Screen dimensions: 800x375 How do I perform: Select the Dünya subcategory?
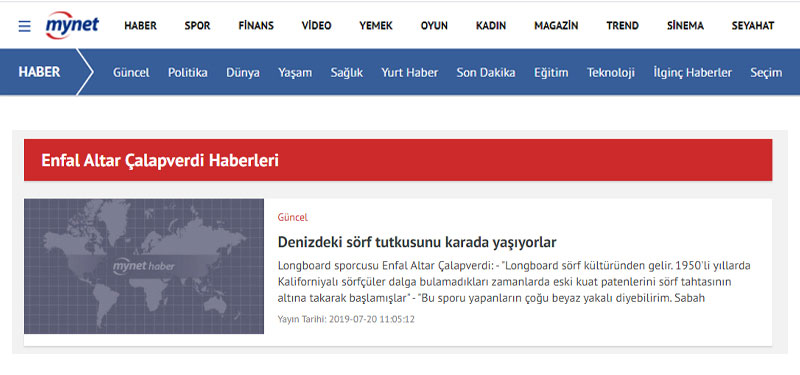pos(243,73)
